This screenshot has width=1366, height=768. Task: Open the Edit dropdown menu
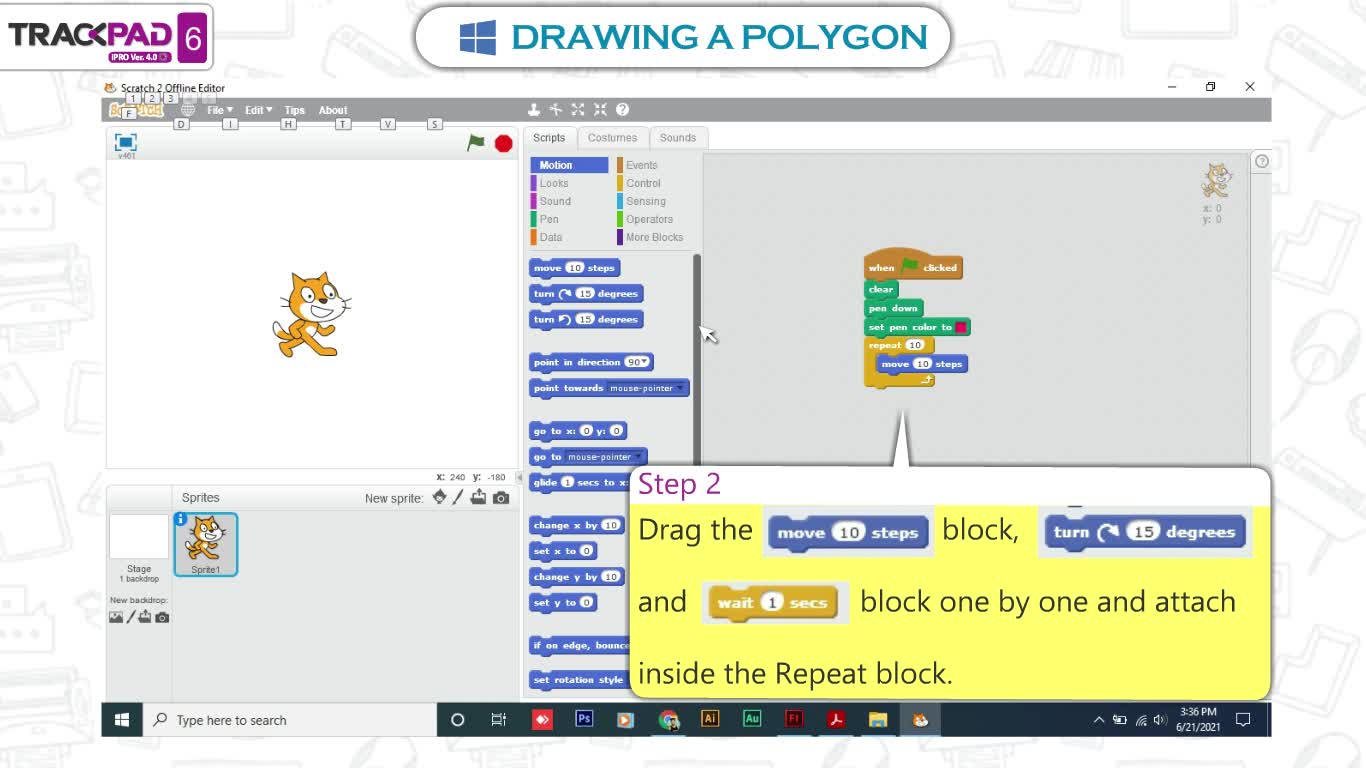click(x=259, y=110)
